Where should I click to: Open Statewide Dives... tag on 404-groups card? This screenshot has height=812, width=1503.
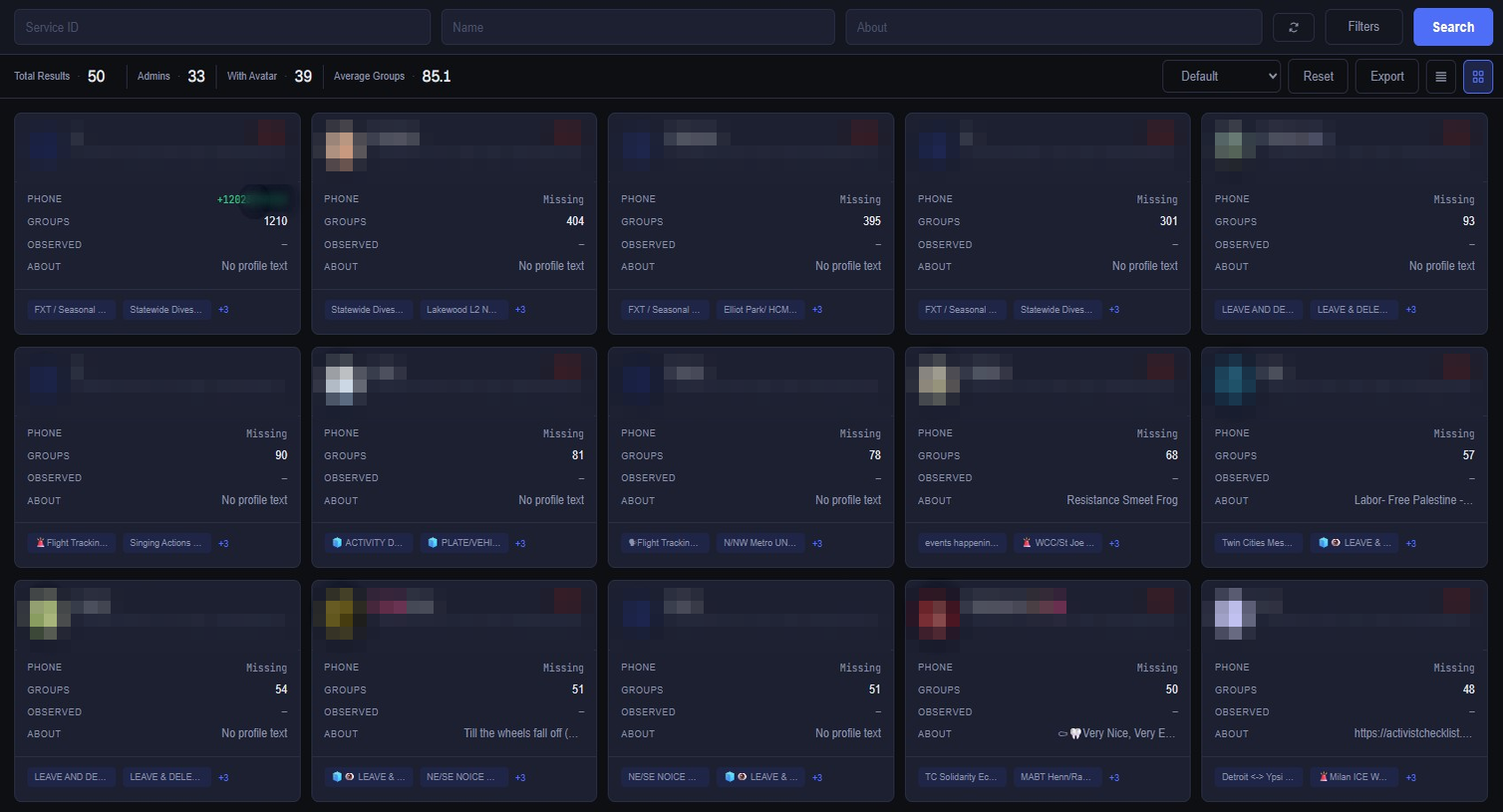pos(367,310)
